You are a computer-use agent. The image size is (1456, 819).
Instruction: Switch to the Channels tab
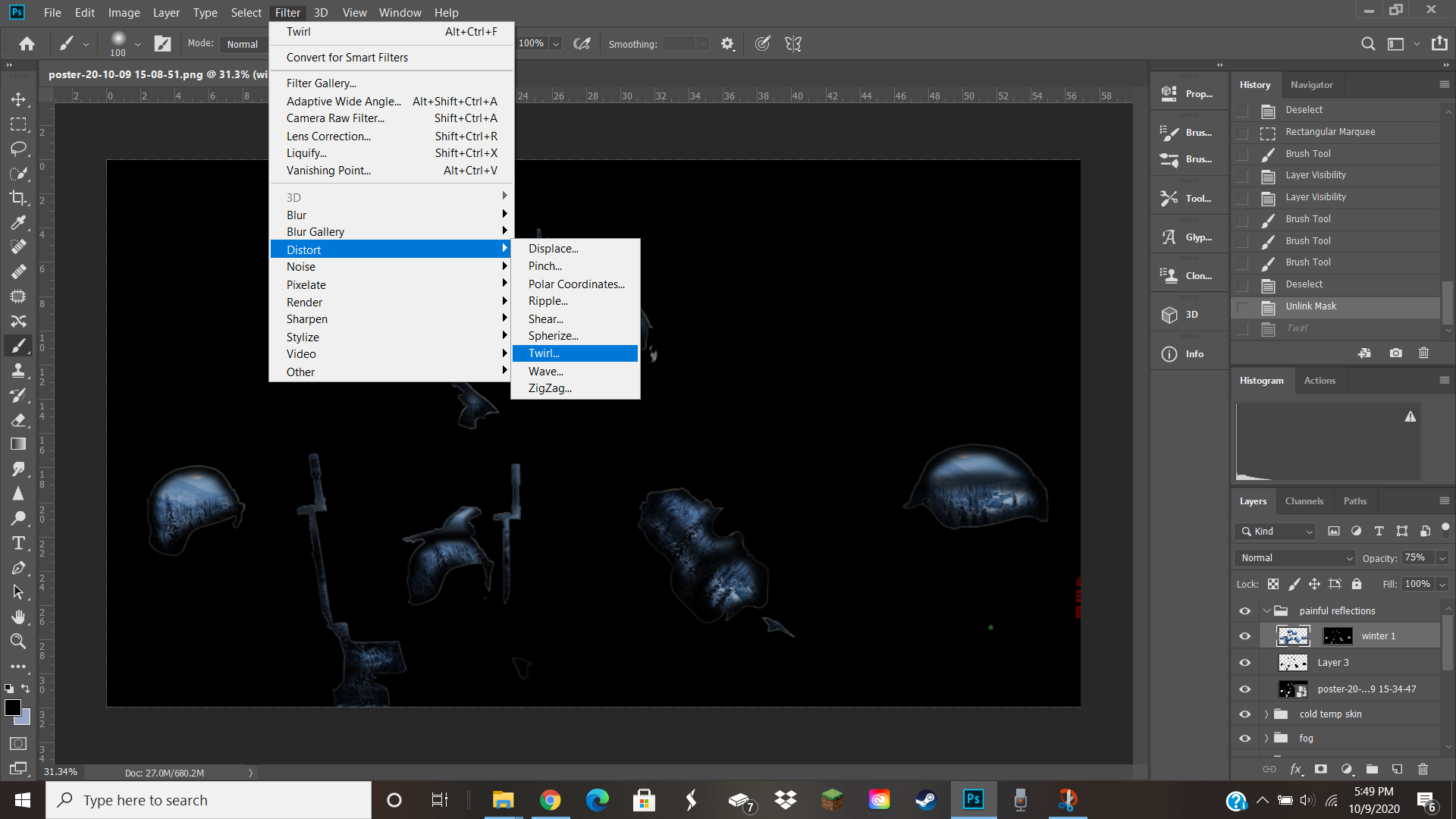click(x=1304, y=501)
